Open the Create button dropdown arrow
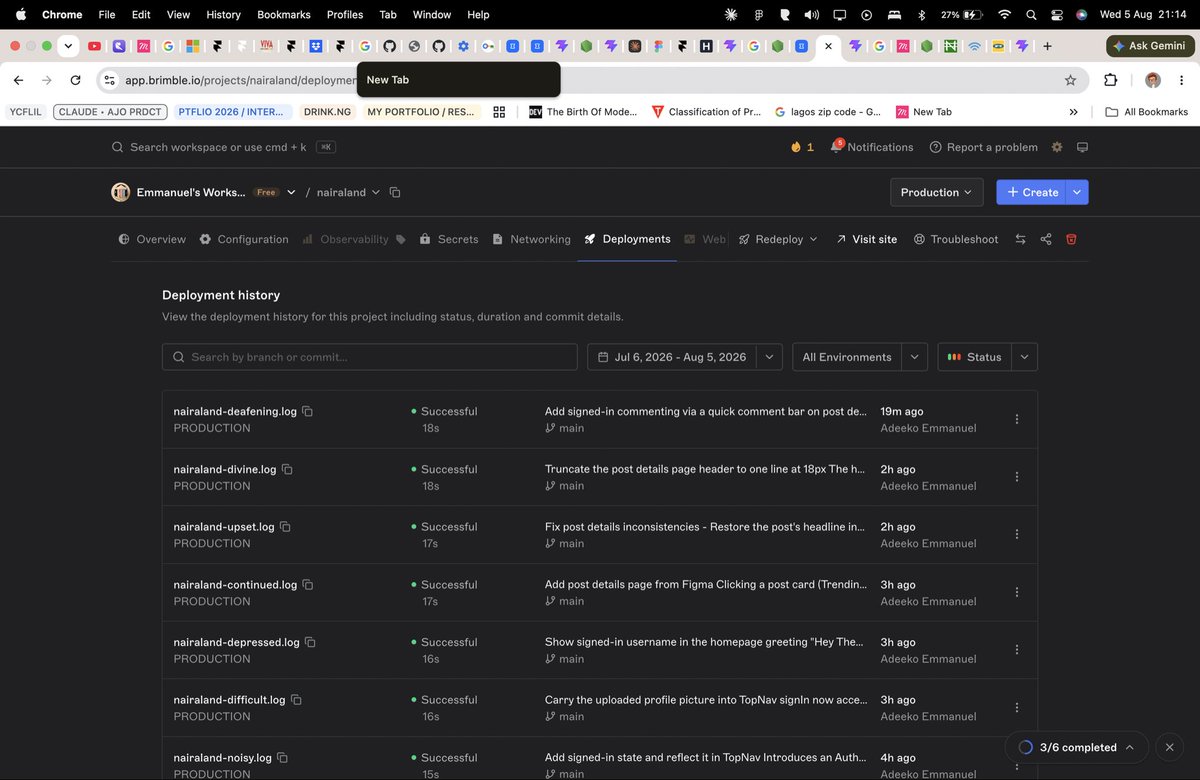Screen dimensions: 1200x780 (x=1077, y=192)
